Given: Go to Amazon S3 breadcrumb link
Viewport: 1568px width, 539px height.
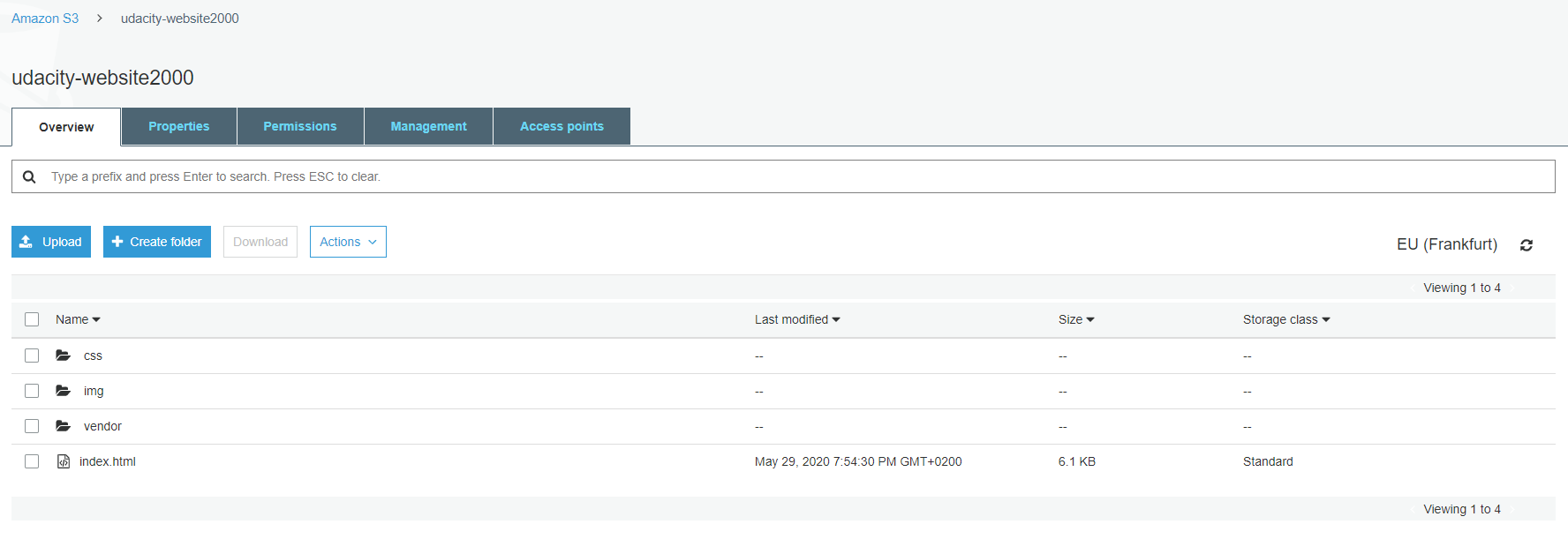Looking at the screenshot, I should (x=45, y=19).
